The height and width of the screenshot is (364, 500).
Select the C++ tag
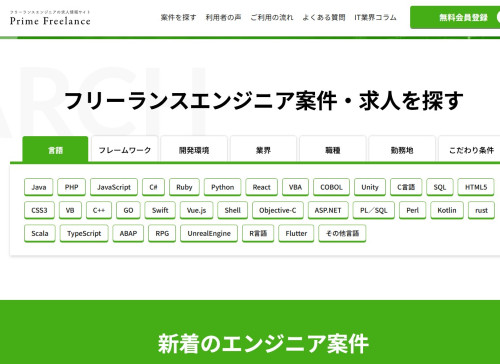point(99,210)
